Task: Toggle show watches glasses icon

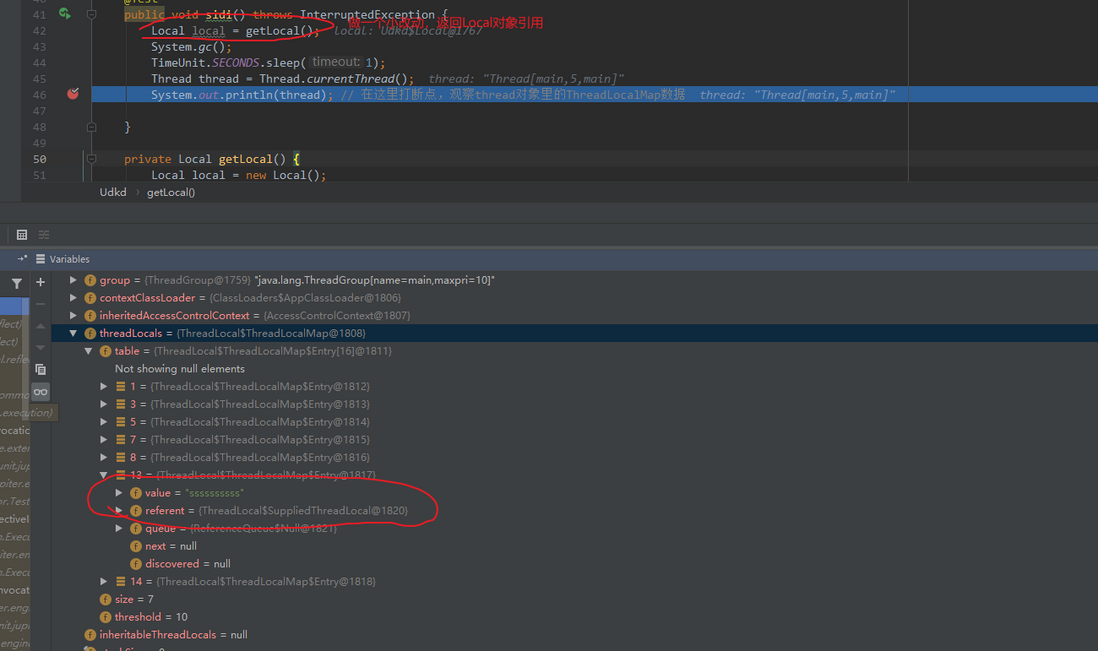Action: click(41, 392)
